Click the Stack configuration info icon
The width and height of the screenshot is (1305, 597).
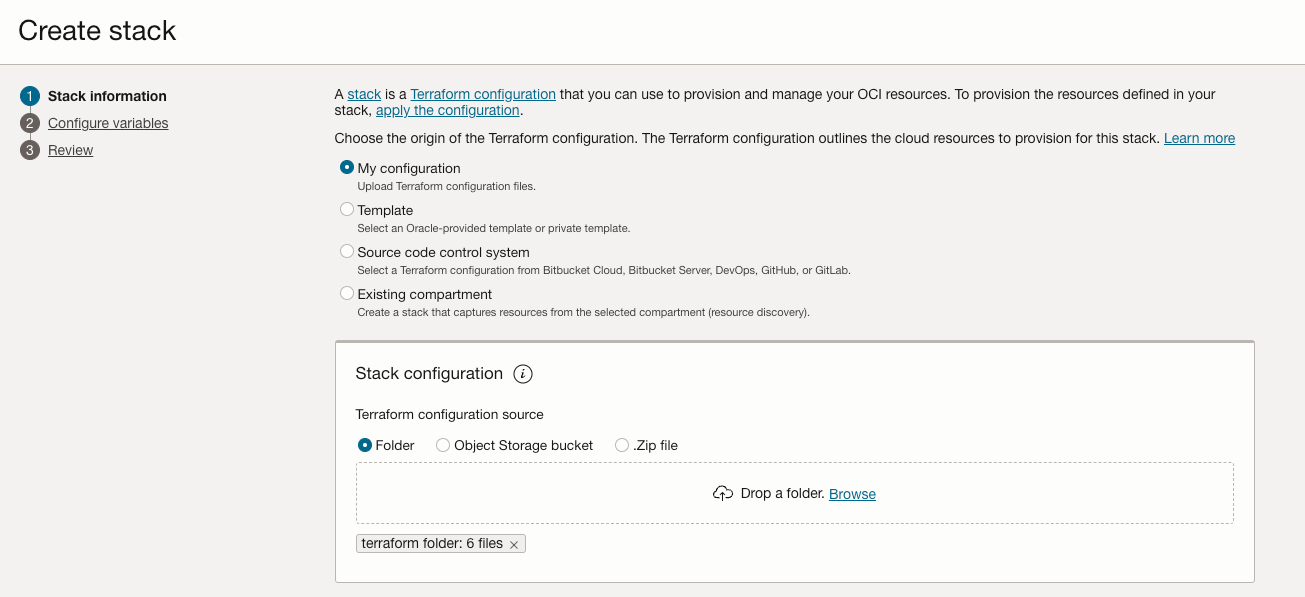click(x=523, y=374)
